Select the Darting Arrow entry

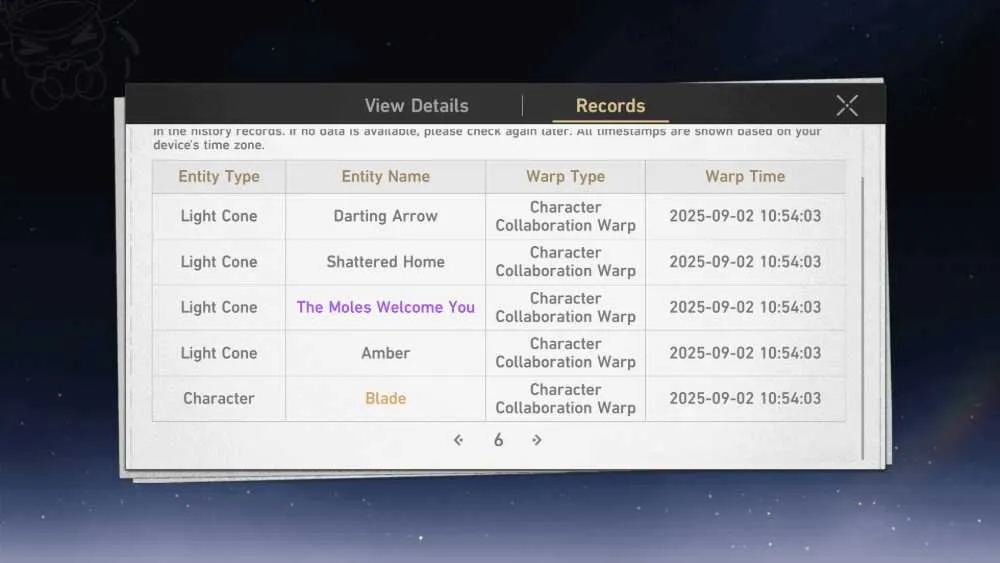[x=386, y=216]
